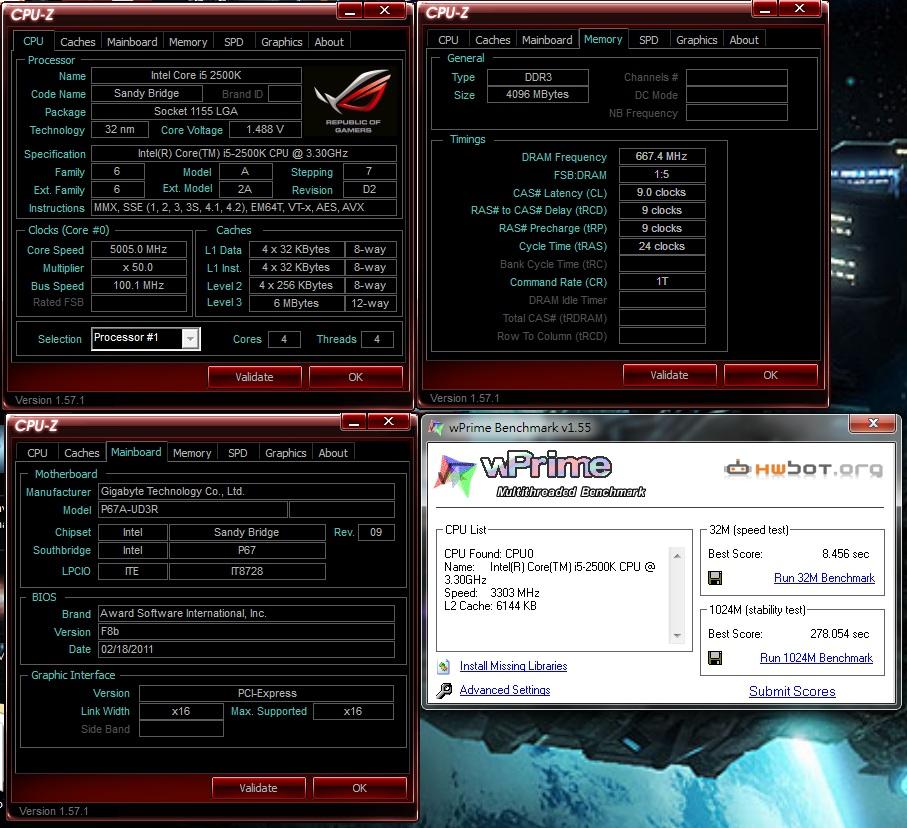Click the Advanced Settings wrench icon
The width and height of the screenshot is (907, 828).
444,690
